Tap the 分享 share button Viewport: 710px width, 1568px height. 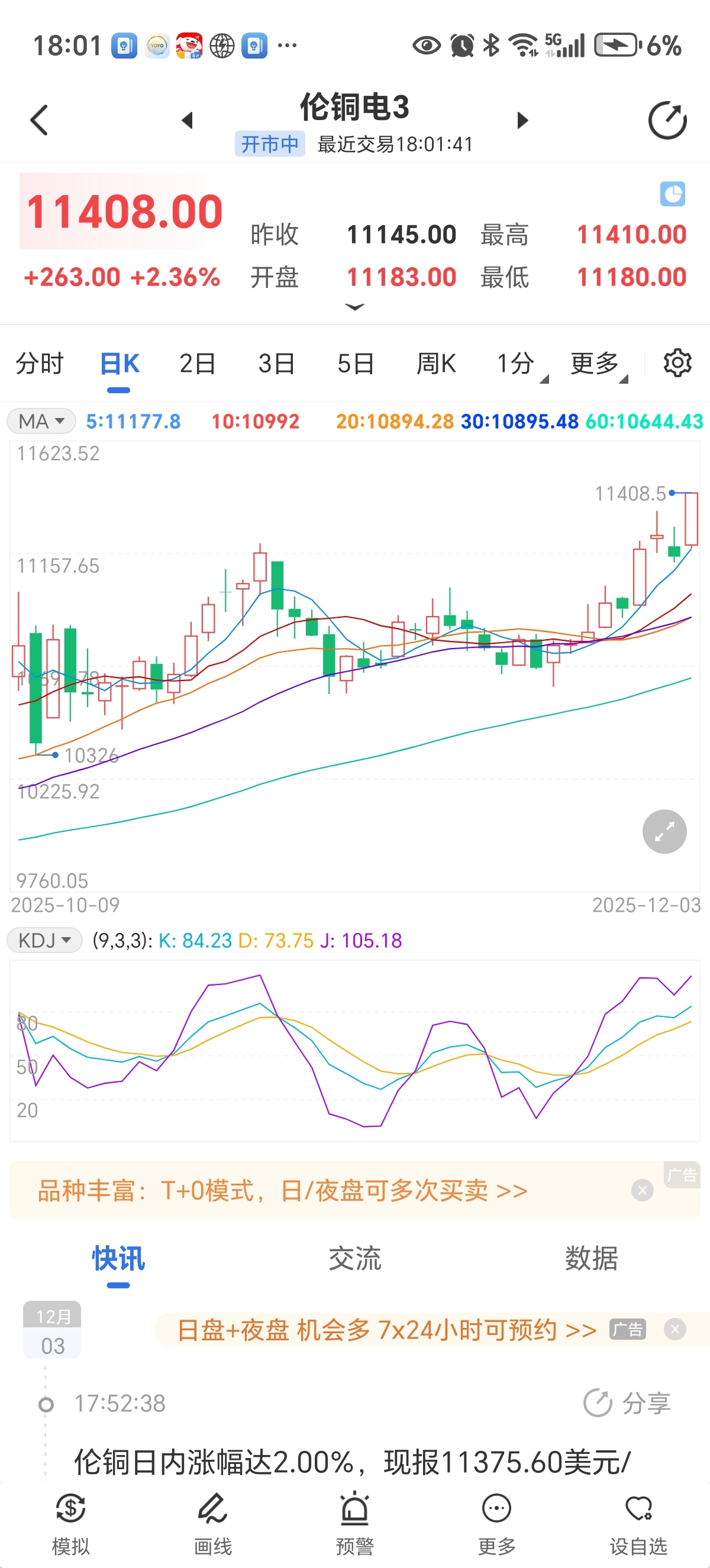[x=627, y=1403]
